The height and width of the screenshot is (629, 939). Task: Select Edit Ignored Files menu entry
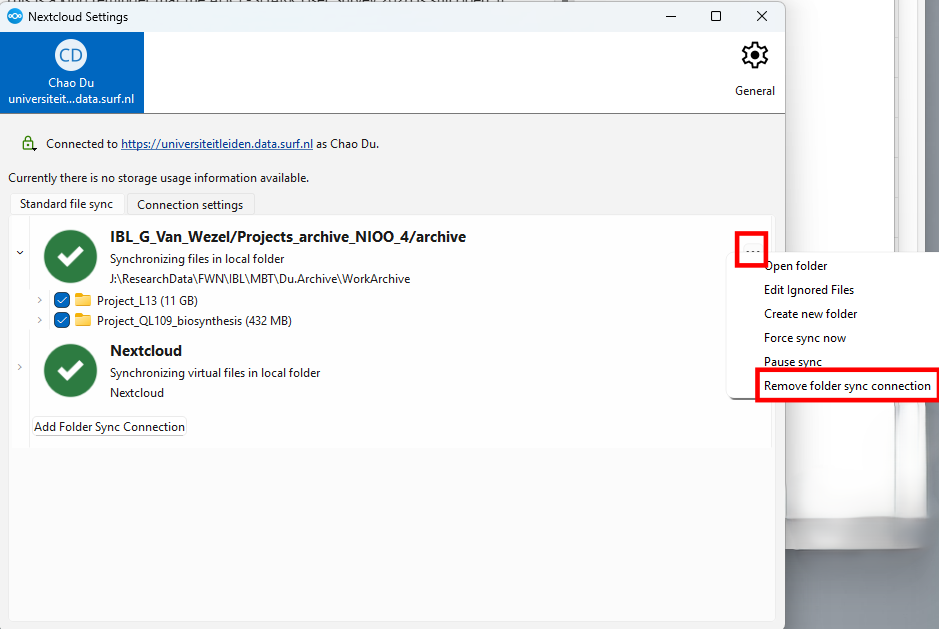(808, 290)
